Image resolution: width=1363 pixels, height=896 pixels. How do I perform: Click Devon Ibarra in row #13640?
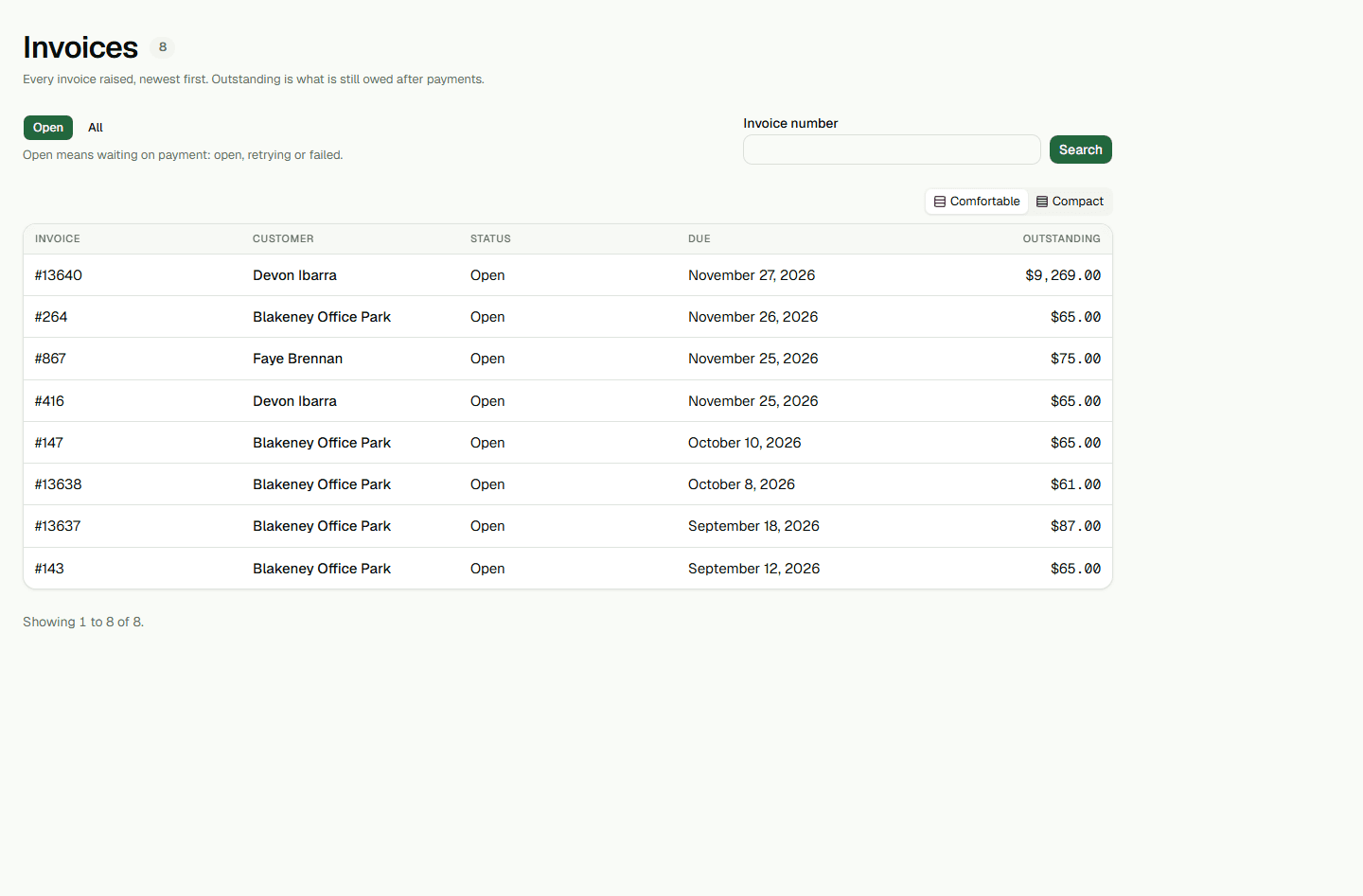pyautogui.click(x=294, y=275)
